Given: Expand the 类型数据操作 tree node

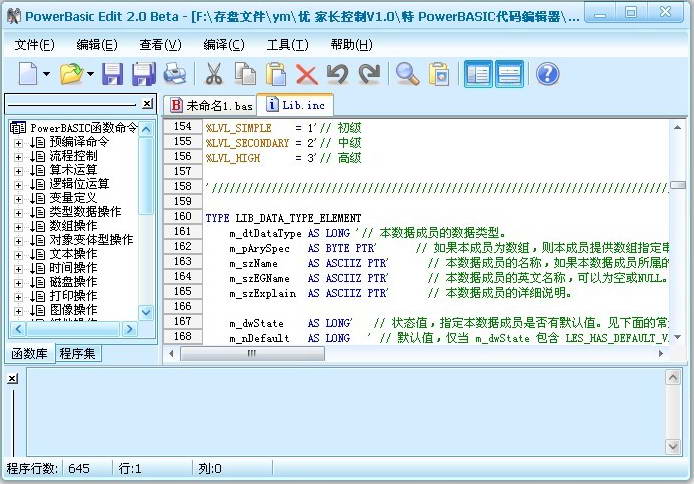Looking at the screenshot, I should [18, 213].
